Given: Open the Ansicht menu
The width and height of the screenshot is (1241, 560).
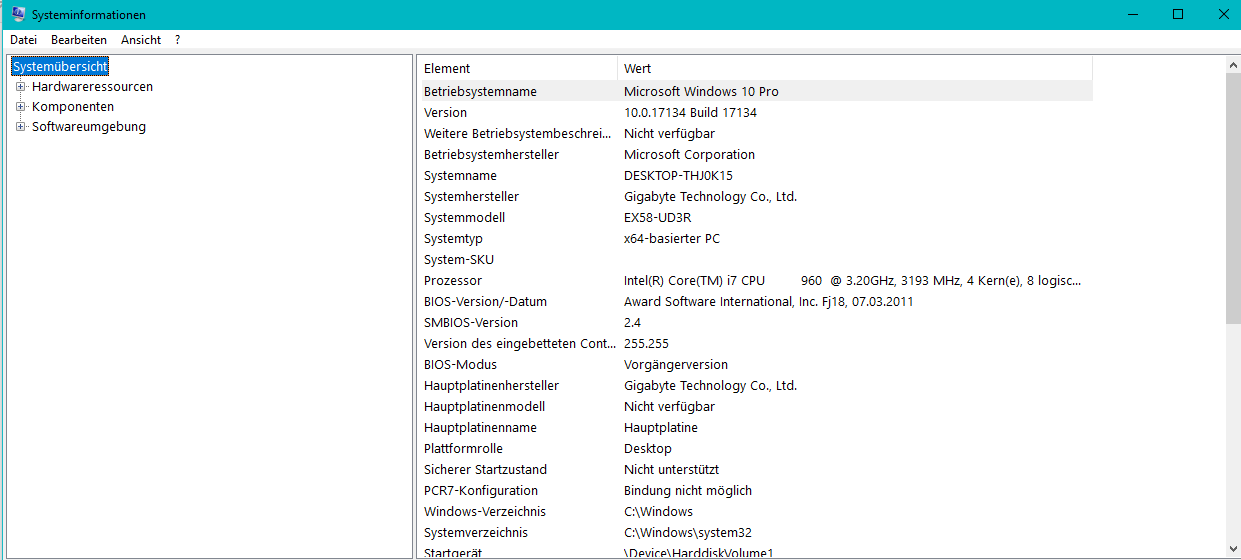Looking at the screenshot, I should pyautogui.click(x=141, y=40).
